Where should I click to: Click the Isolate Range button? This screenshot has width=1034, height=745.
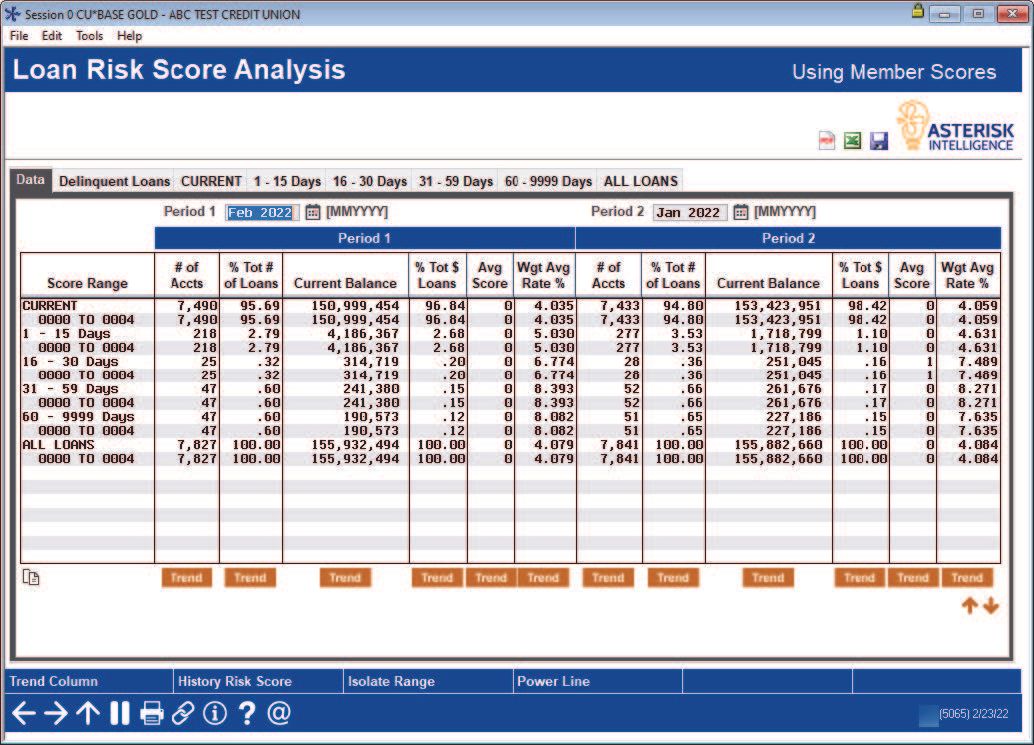[428, 681]
